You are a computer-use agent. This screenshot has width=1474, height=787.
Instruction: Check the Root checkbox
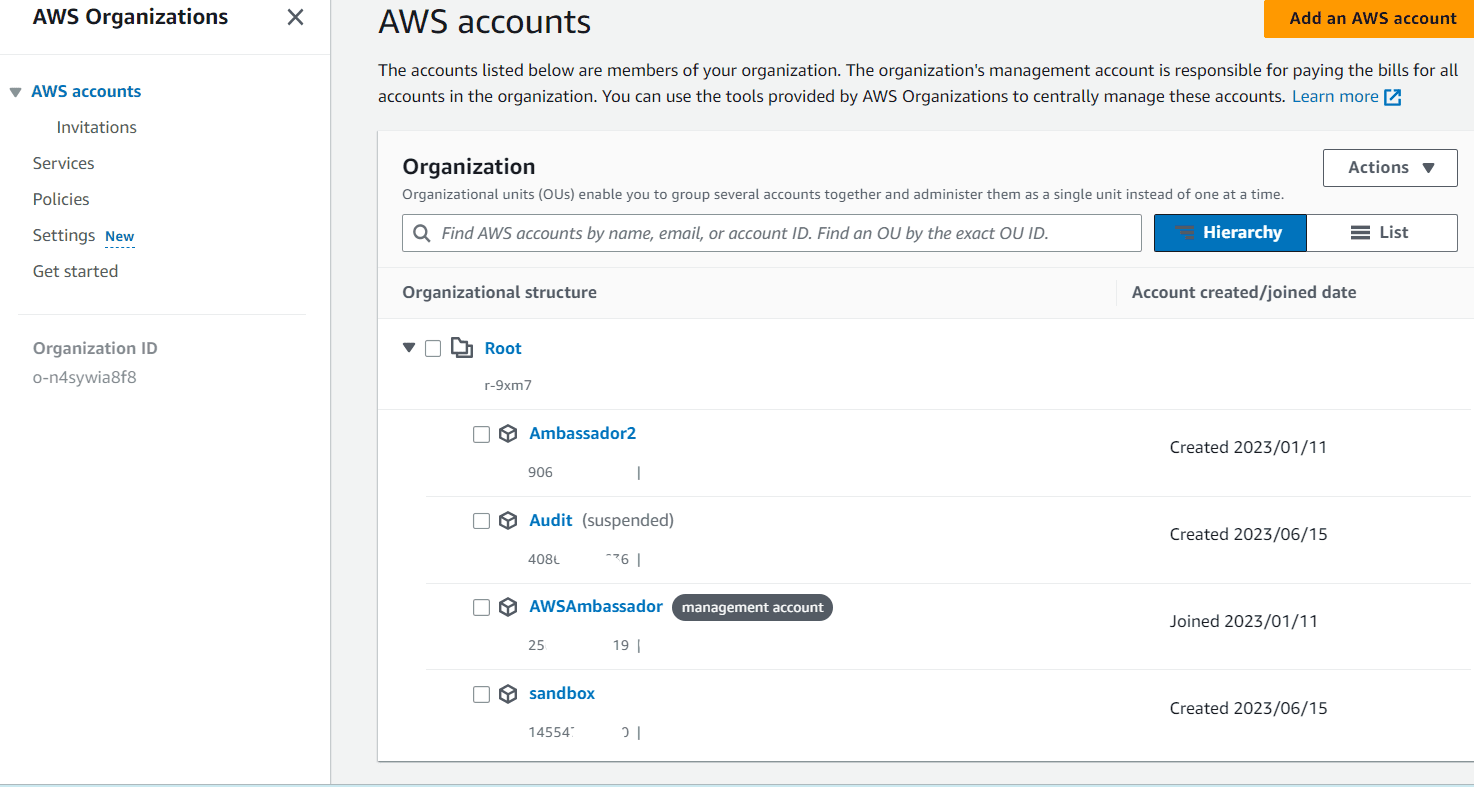click(433, 348)
